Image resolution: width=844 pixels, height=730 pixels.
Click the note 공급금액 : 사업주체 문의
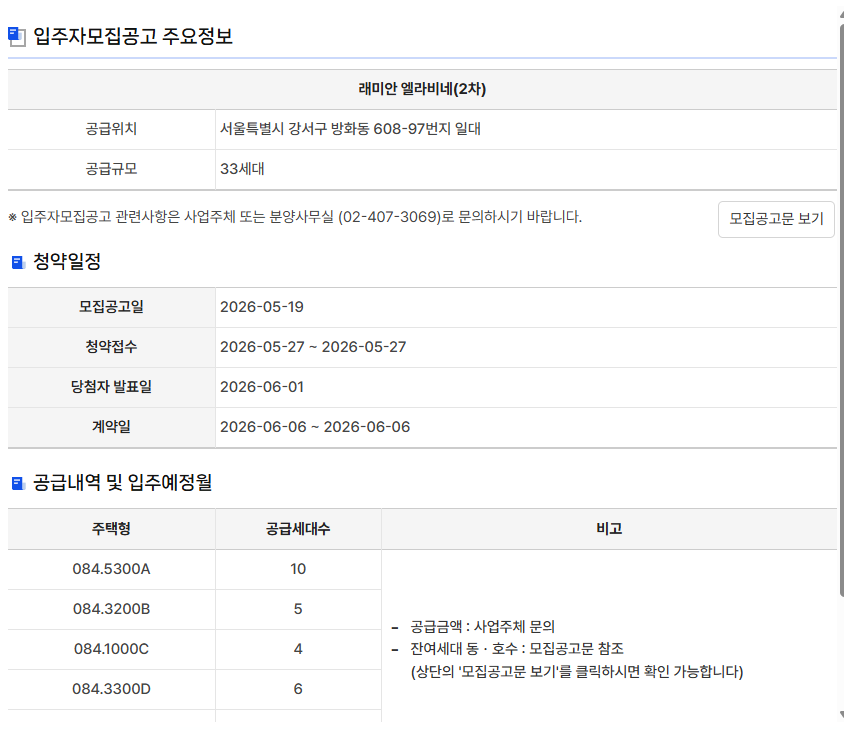(482, 627)
